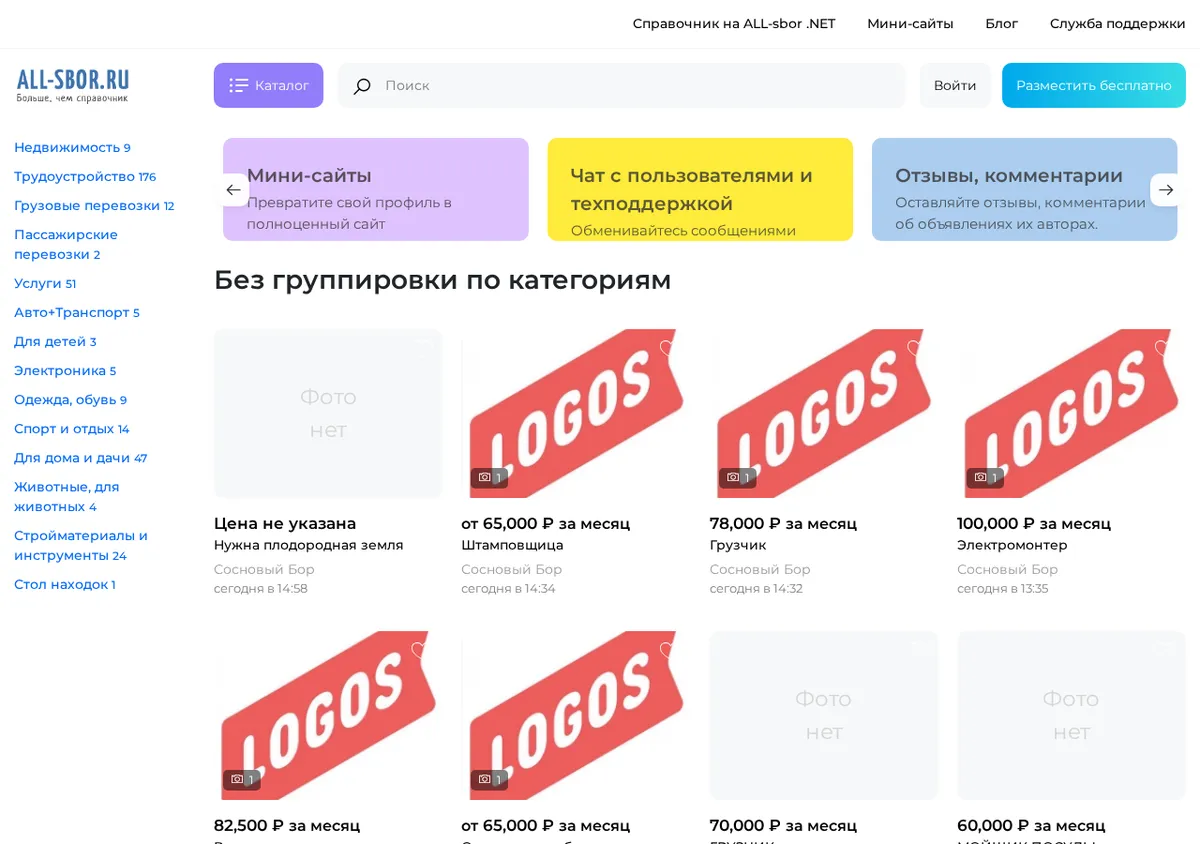Click the ALL-SBOR.RU logo

[x=72, y=86]
